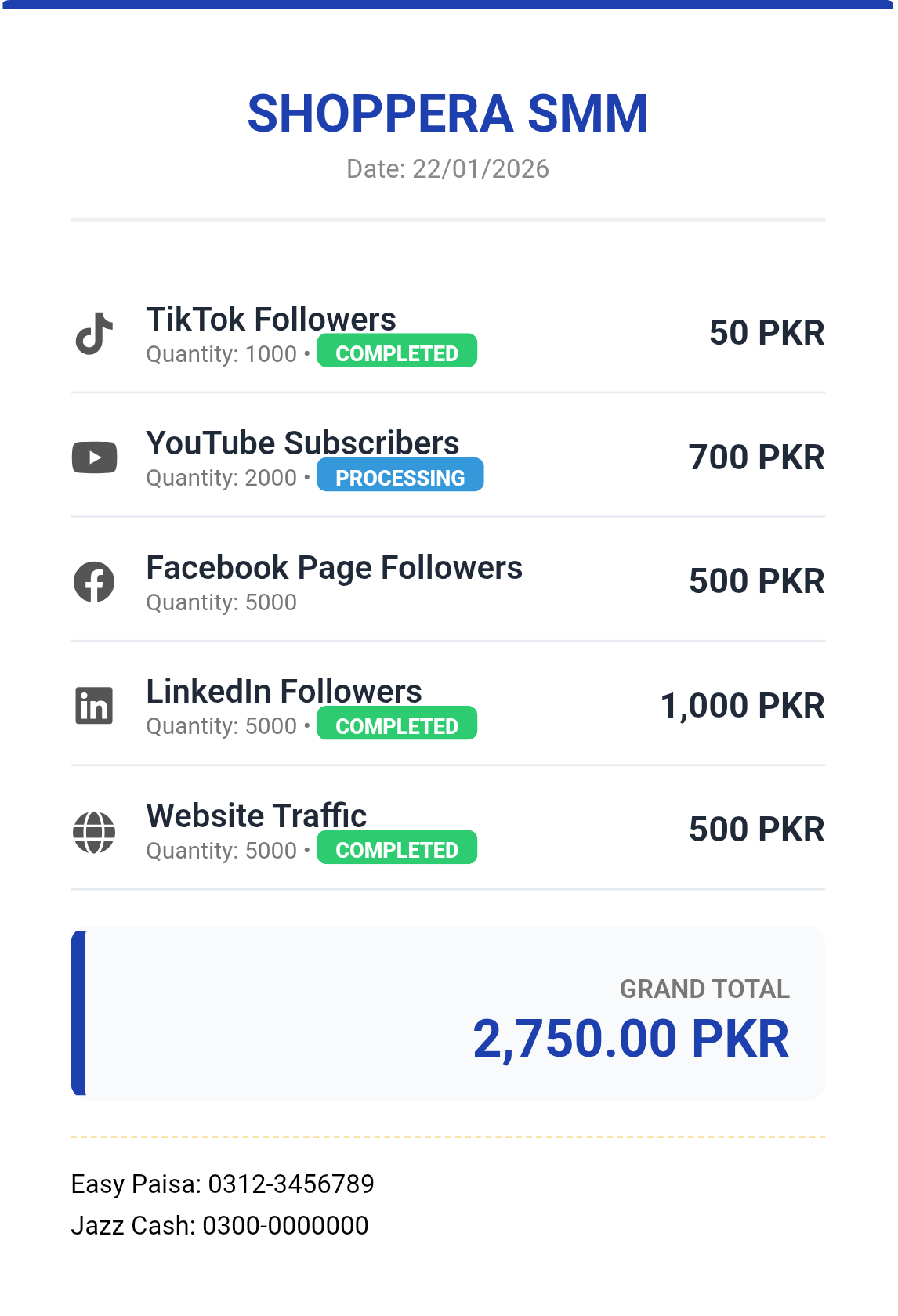Click the TikTok logo icon
898x1316 pixels.
94,334
